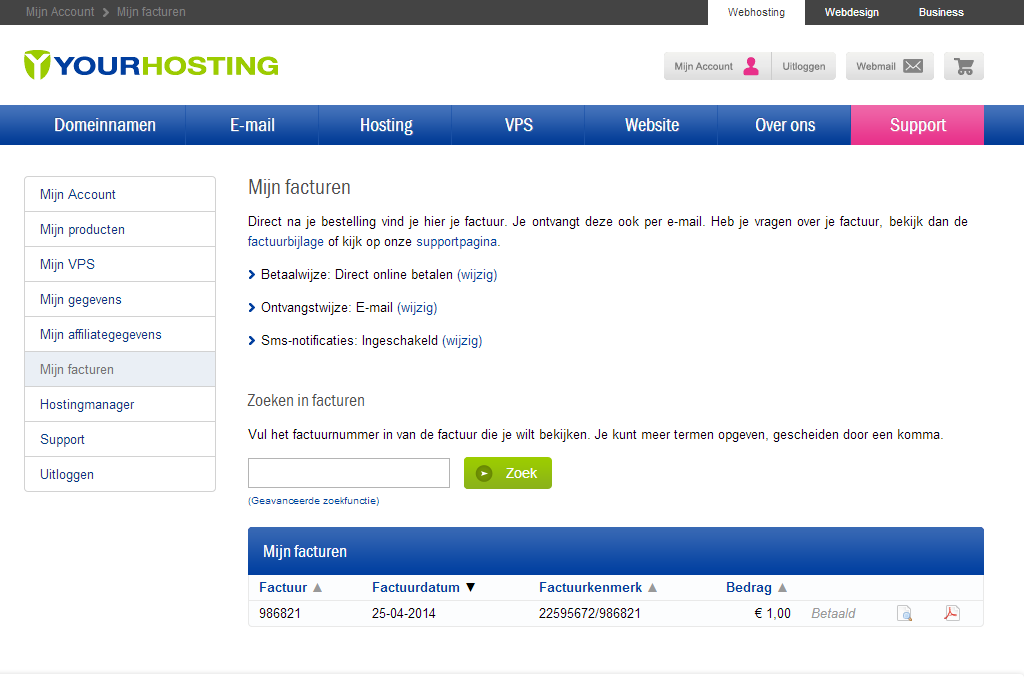Sort invoices by Factuurdatum column
The width and height of the screenshot is (1024, 685).
(423, 588)
